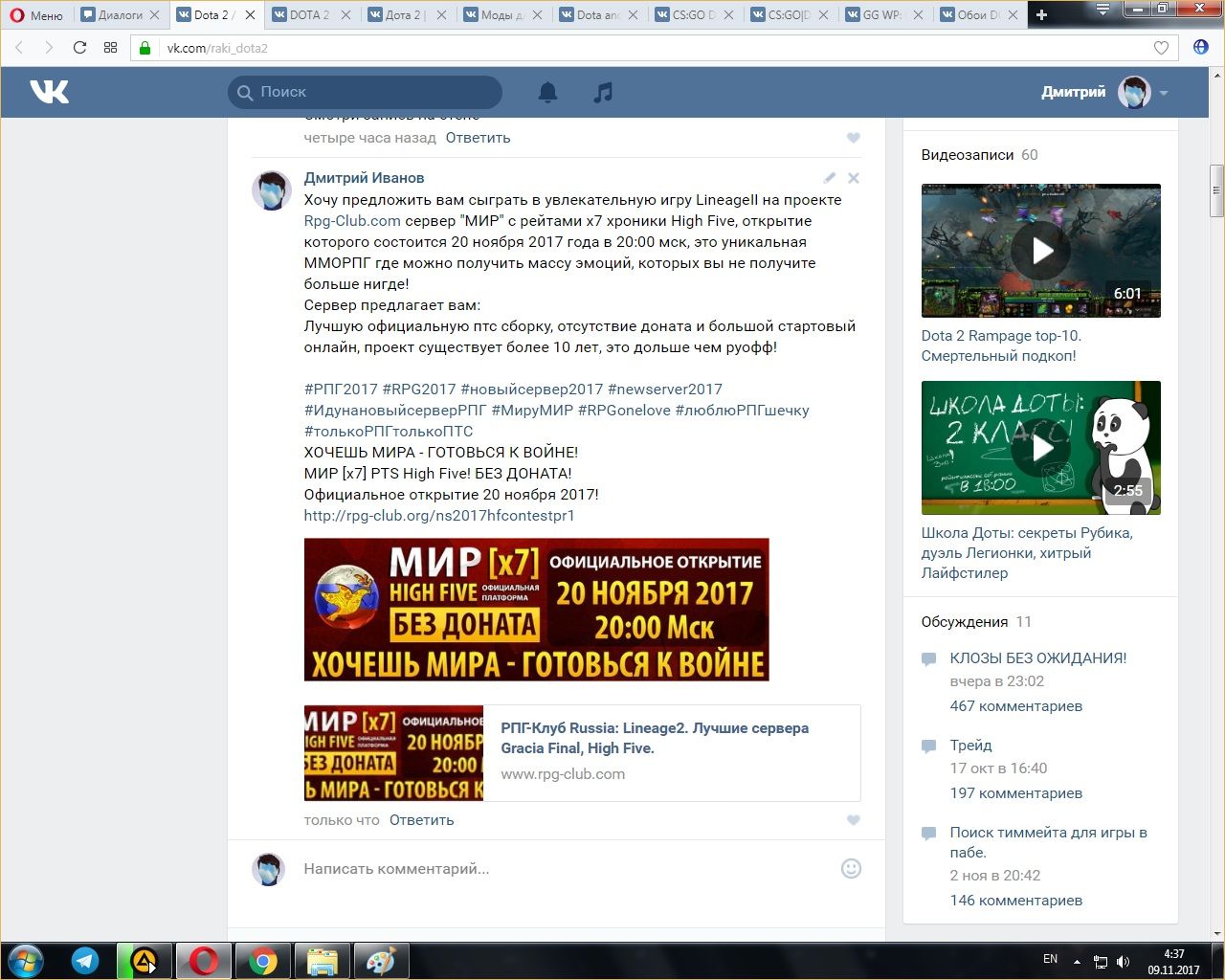Click the Написать комментарий field
Screen dimensions: 1225x980
565,869
